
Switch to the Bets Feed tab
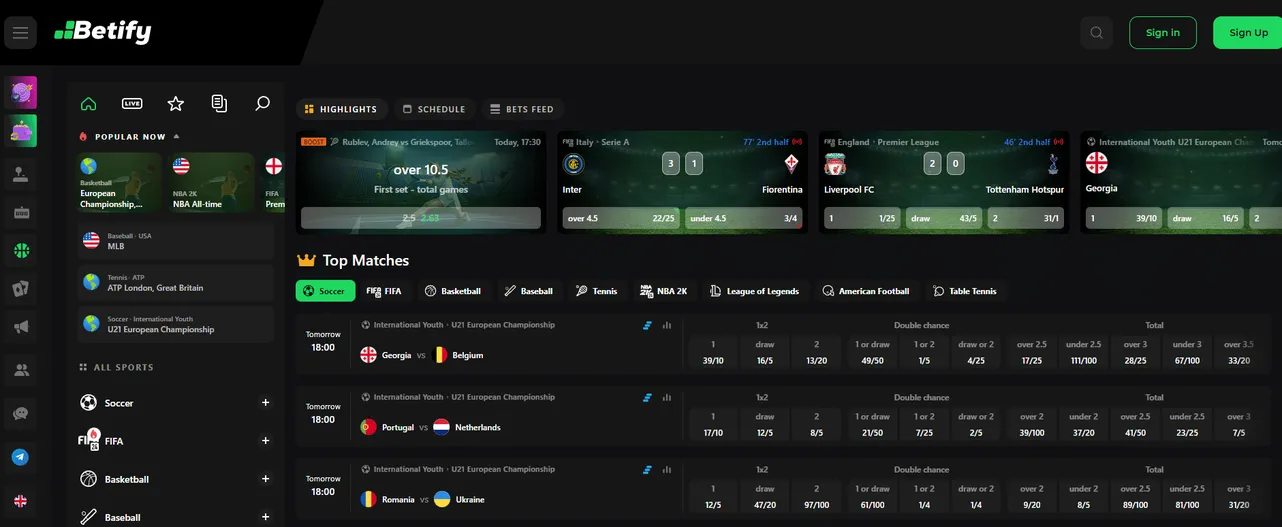pos(522,109)
